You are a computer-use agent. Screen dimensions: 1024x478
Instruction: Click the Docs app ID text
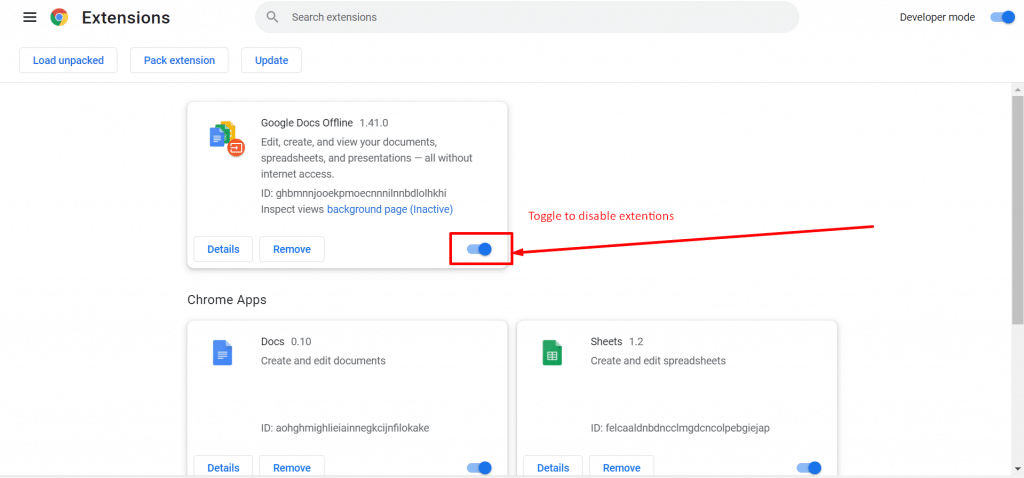click(345, 428)
